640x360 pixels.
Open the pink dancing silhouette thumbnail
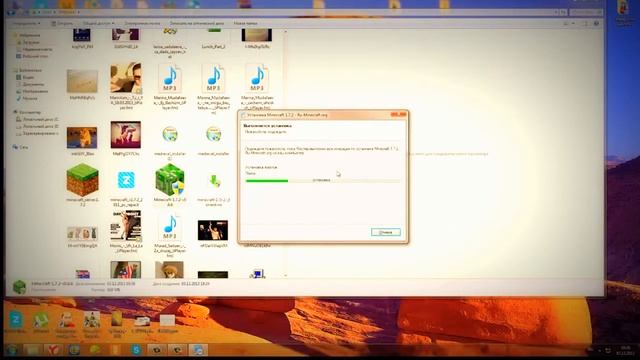tap(126, 135)
